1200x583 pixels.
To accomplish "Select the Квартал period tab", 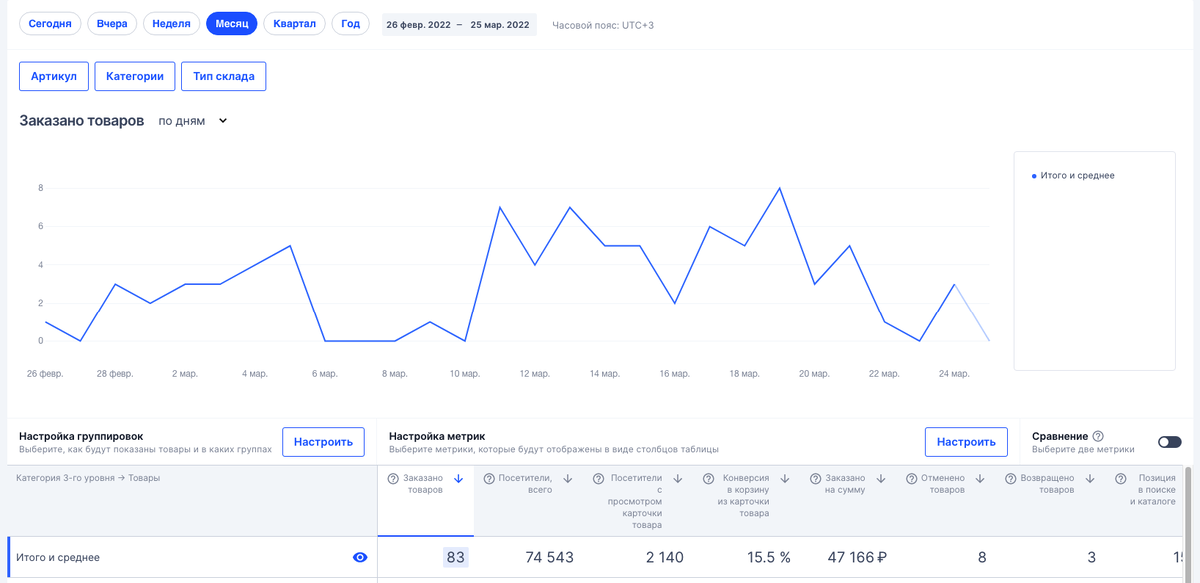I will click(x=294, y=24).
